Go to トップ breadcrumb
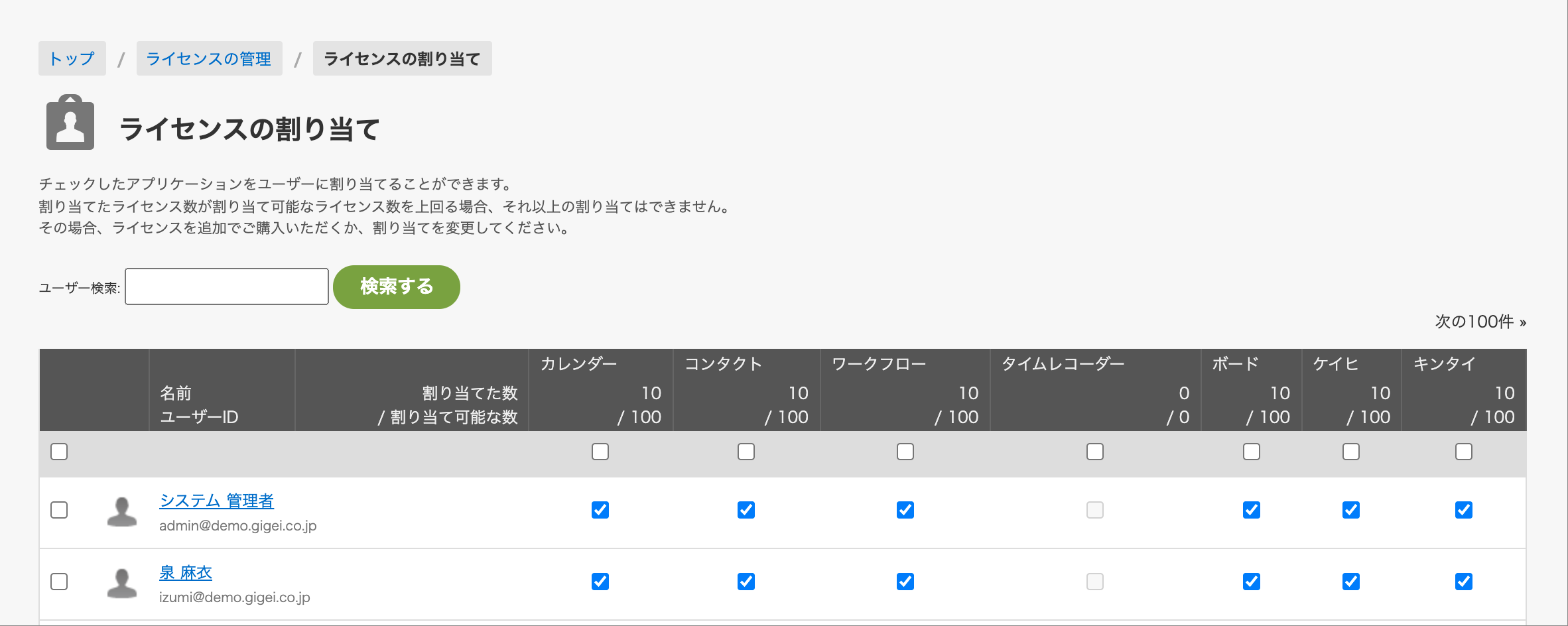This screenshot has height=626, width=1568. [72, 58]
